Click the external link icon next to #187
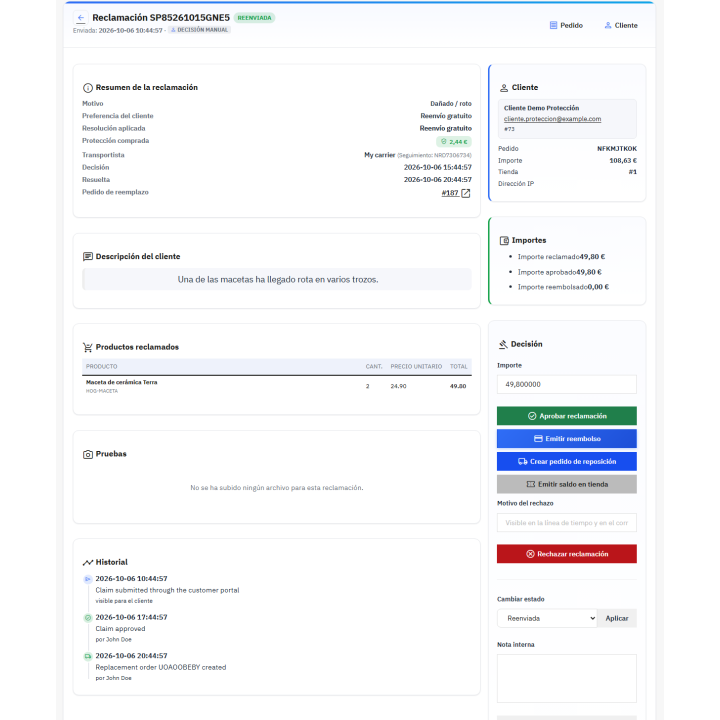Viewport: 720px width, 720px height. (466, 193)
